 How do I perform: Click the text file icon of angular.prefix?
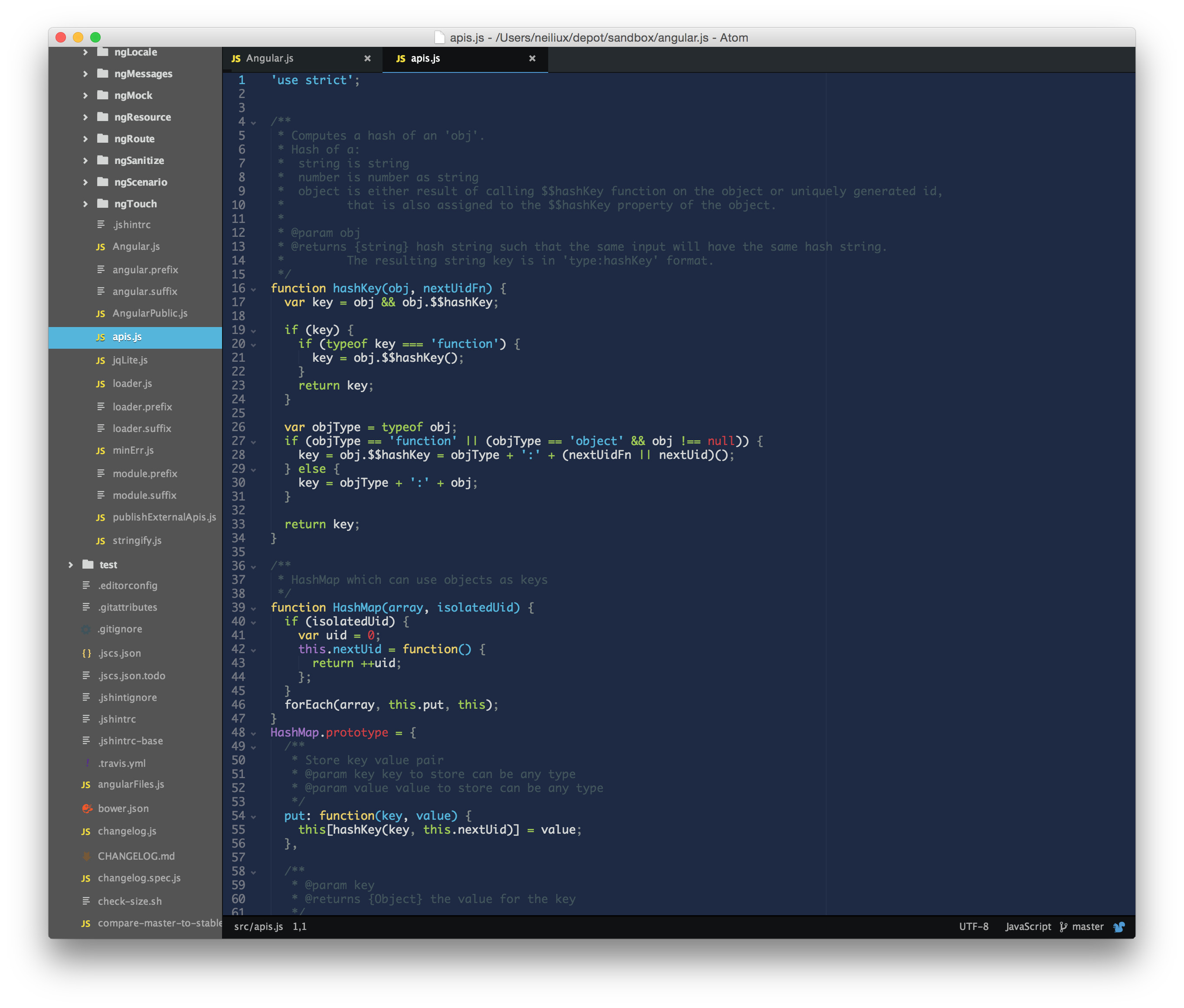click(101, 269)
